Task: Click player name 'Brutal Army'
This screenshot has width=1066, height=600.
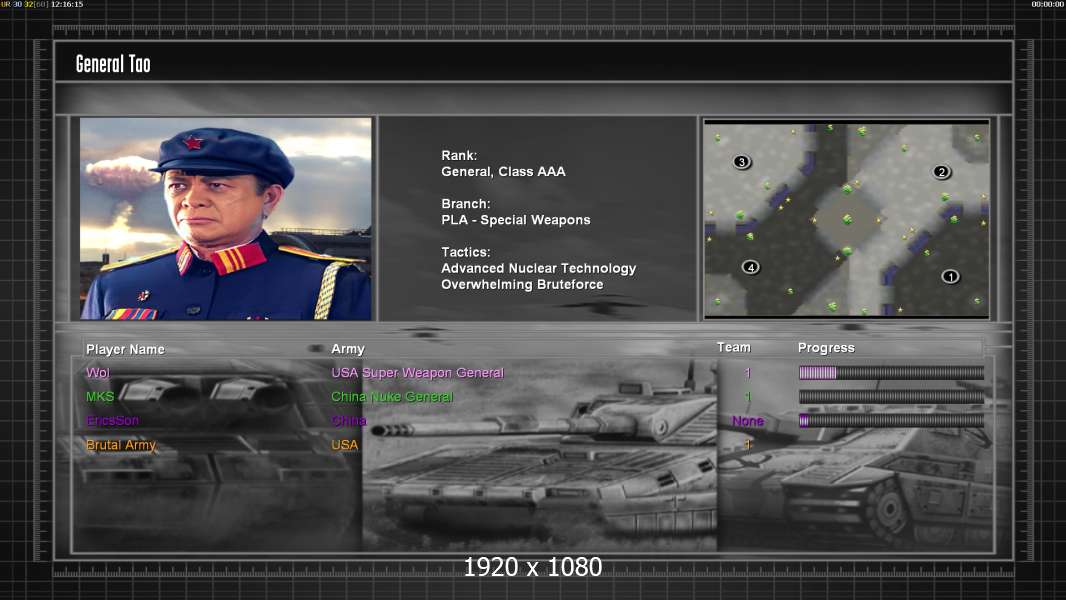Action: tap(121, 444)
